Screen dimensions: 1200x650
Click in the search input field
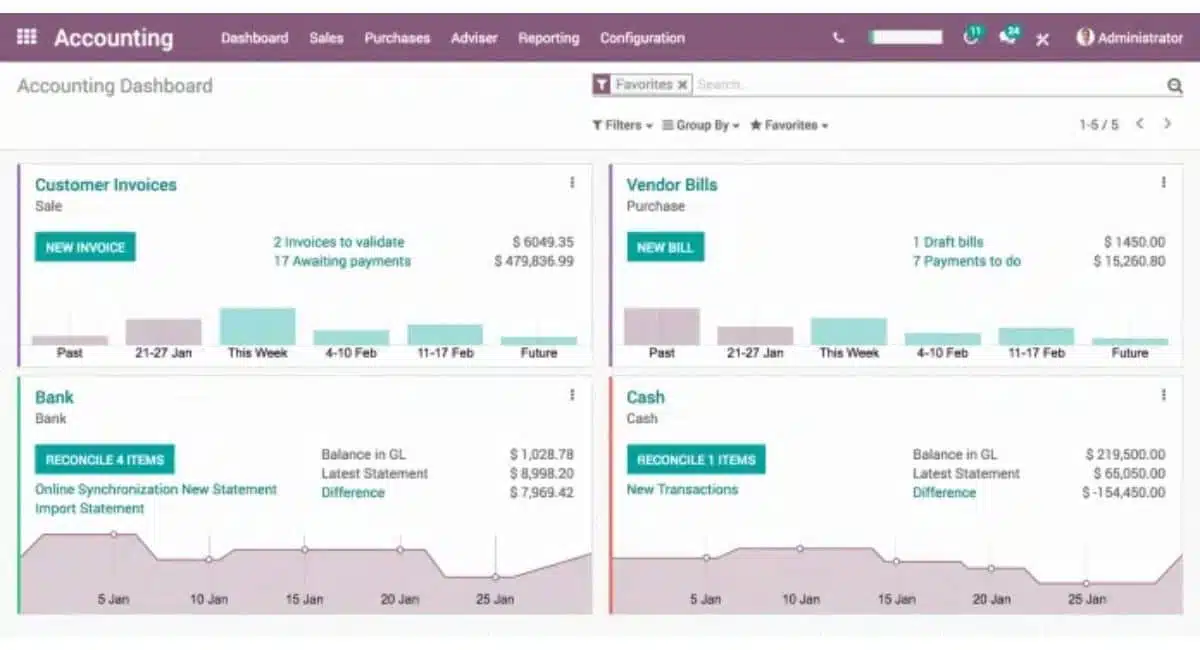[x=927, y=85]
